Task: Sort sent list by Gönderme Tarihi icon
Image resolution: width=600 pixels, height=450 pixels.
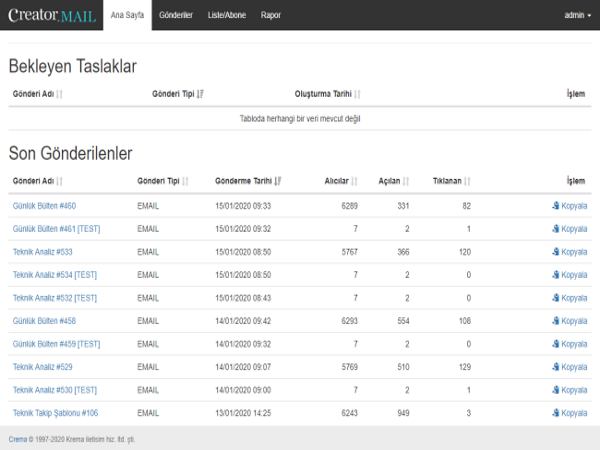Action: 278,181
